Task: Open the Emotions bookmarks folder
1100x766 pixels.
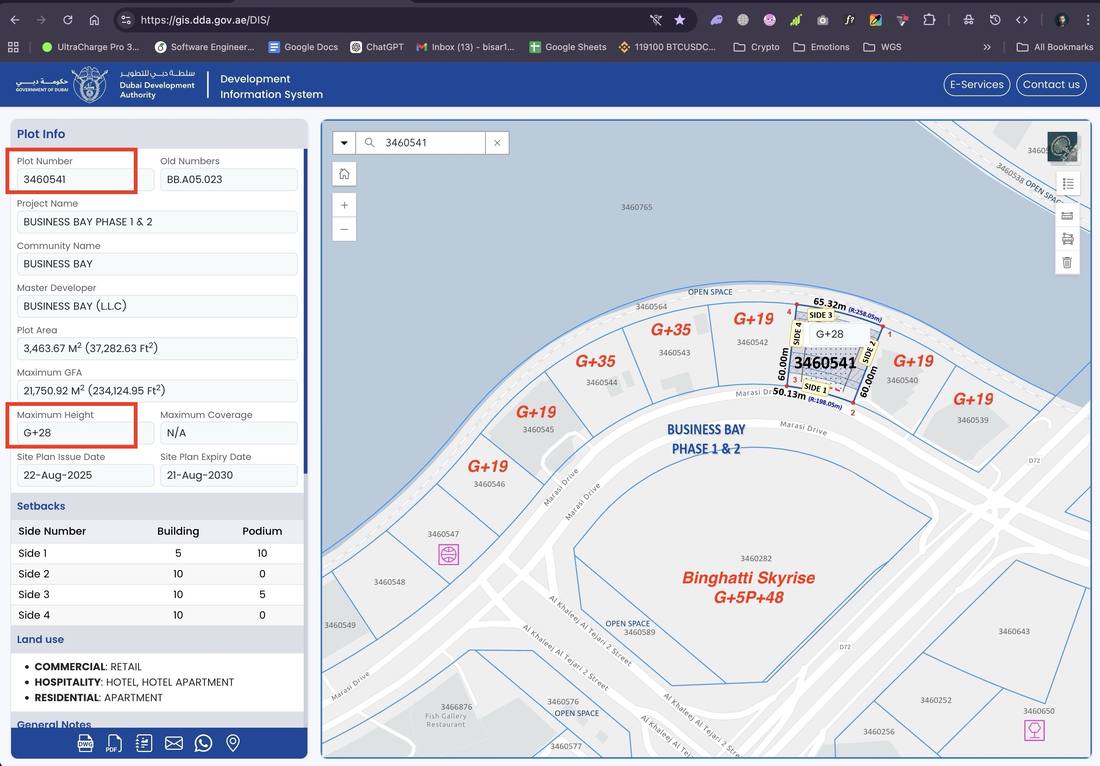Action: coord(821,47)
